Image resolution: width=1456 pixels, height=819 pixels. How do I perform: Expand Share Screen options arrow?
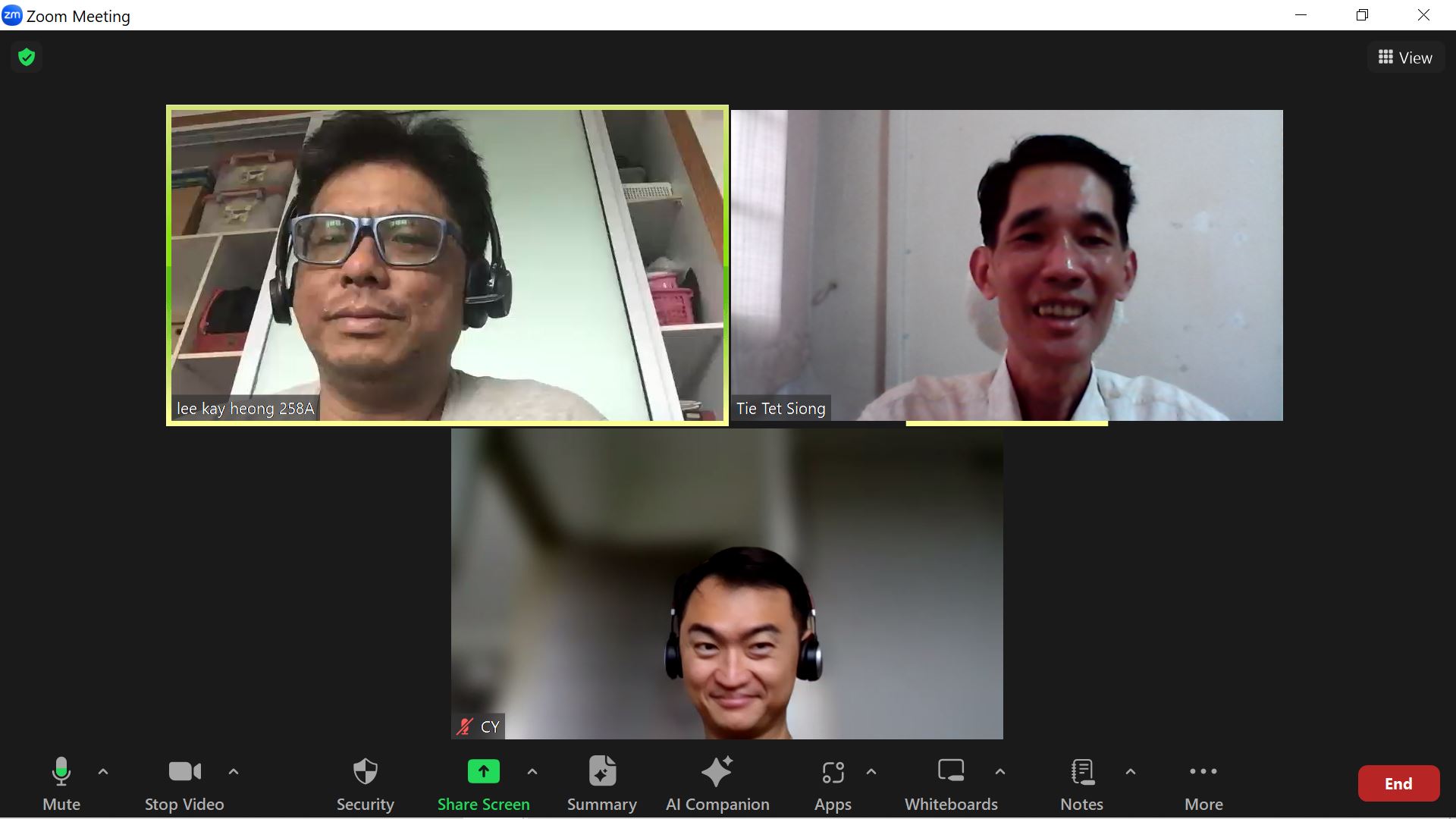(532, 772)
